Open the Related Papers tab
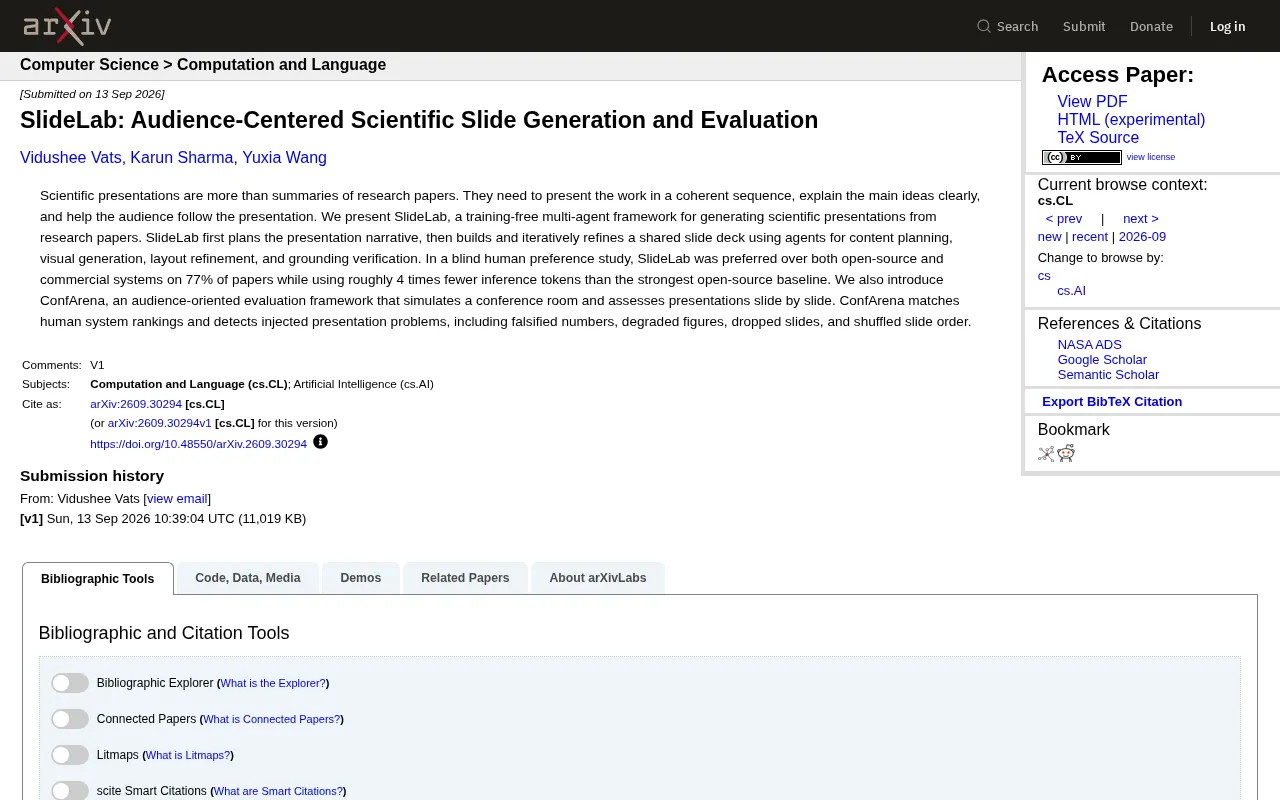Image resolution: width=1280 pixels, height=800 pixels. [x=465, y=578]
